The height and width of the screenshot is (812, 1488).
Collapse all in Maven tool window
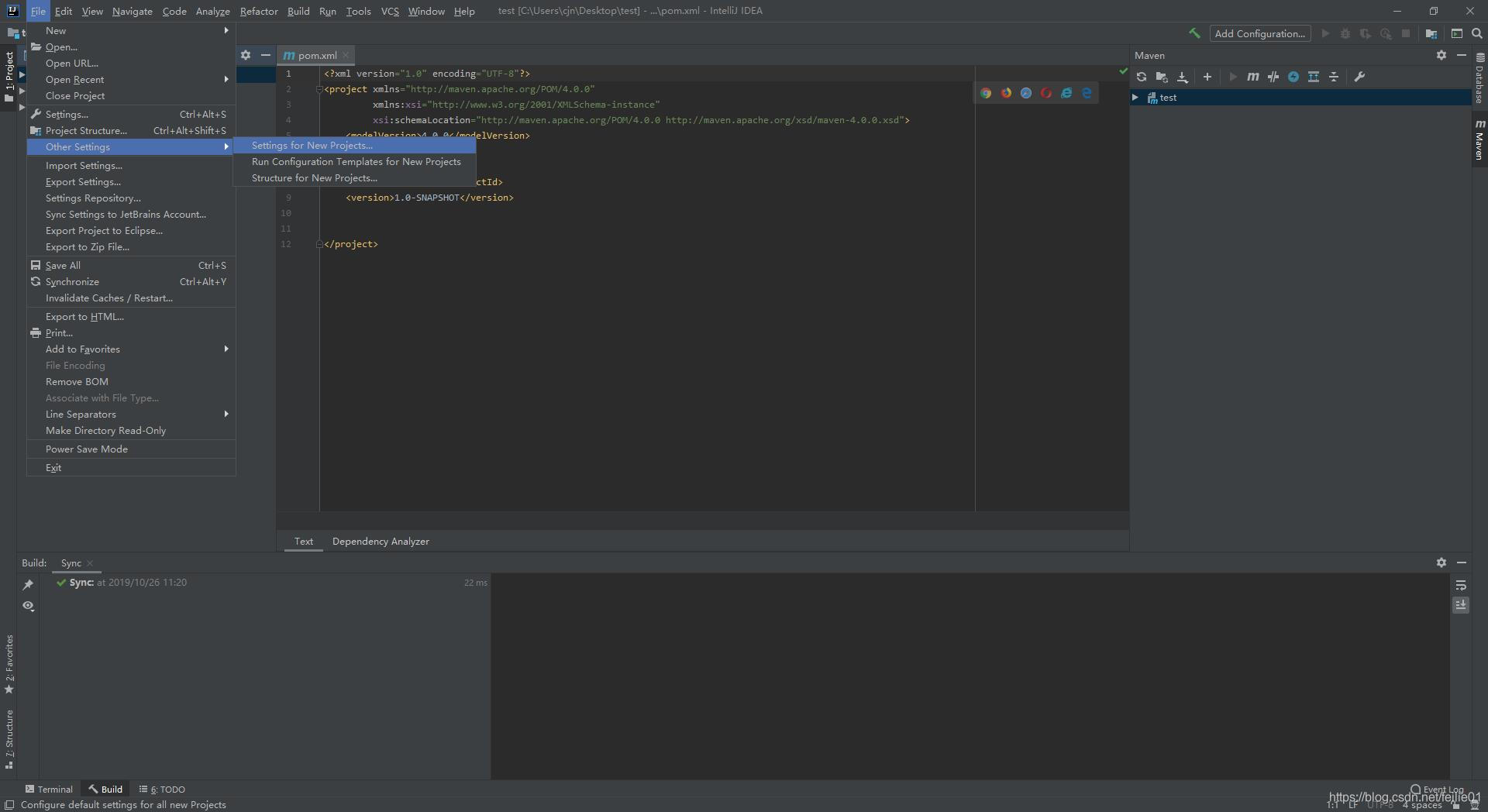coord(1334,77)
